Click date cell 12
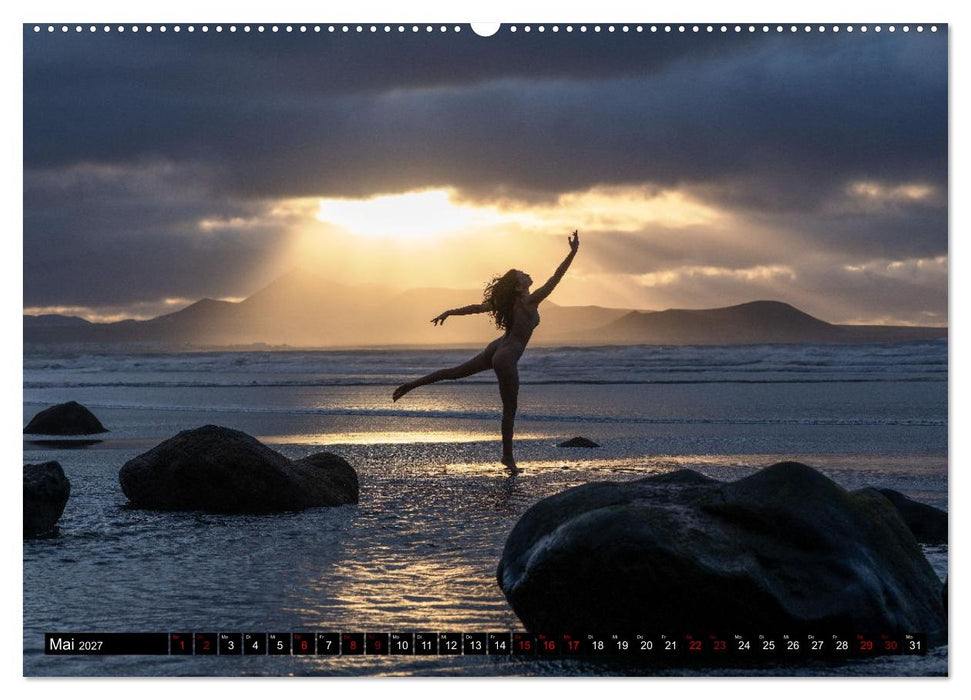This screenshot has width=971, height=700. point(451,644)
